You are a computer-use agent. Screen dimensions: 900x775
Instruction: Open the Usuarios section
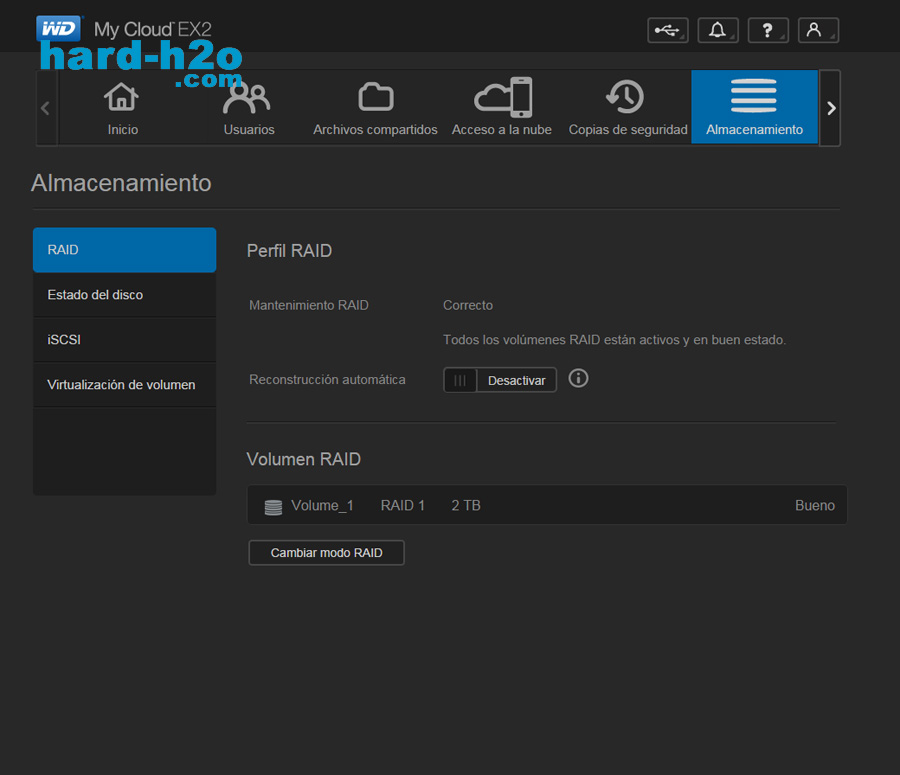[249, 108]
